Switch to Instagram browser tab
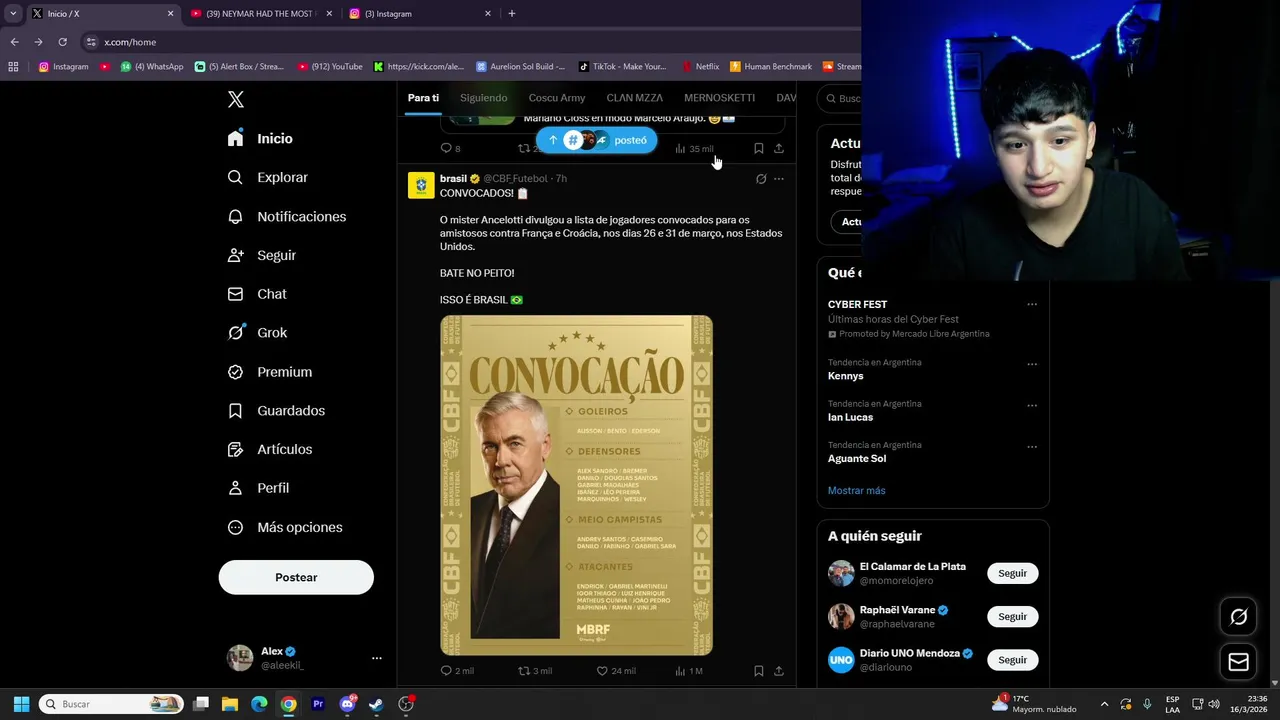The image size is (1280, 720). 420,14
